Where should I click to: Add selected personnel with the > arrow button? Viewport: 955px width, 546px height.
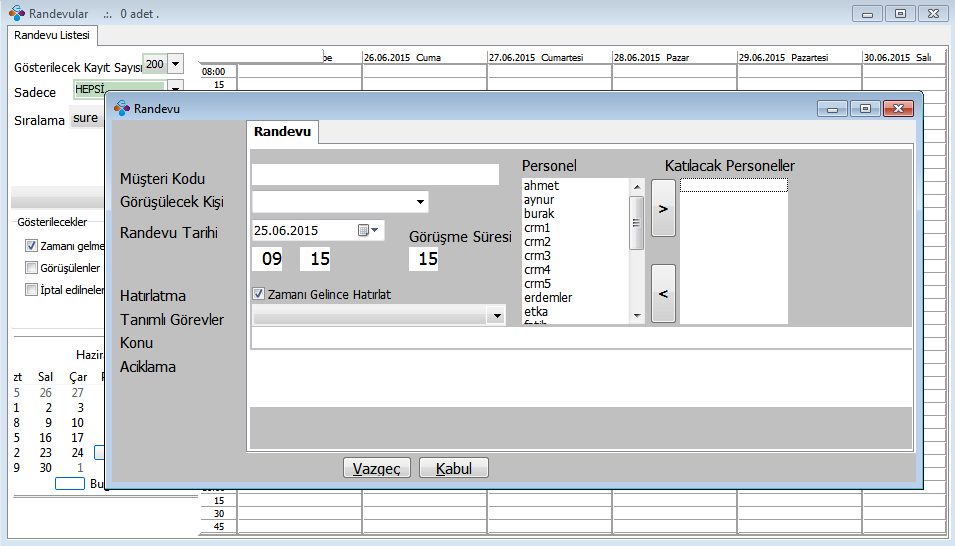(663, 208)
